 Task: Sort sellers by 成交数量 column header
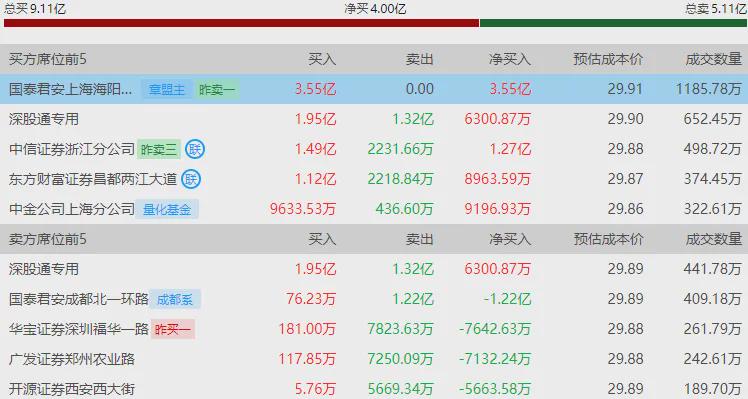pyautogui.click(x=714, y=239)
